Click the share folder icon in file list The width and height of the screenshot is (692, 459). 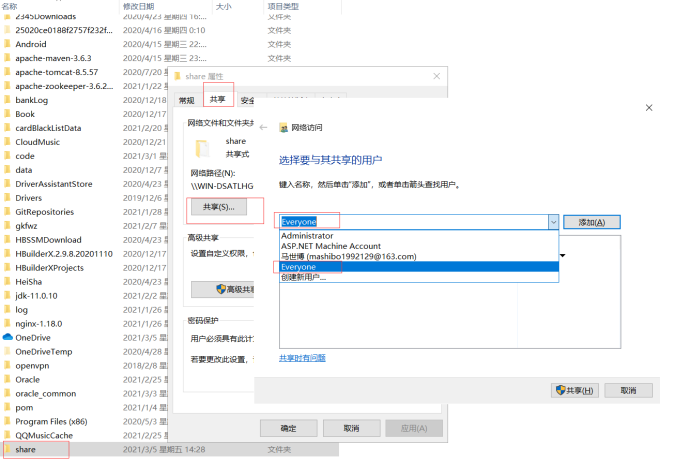tap(7, 449)
